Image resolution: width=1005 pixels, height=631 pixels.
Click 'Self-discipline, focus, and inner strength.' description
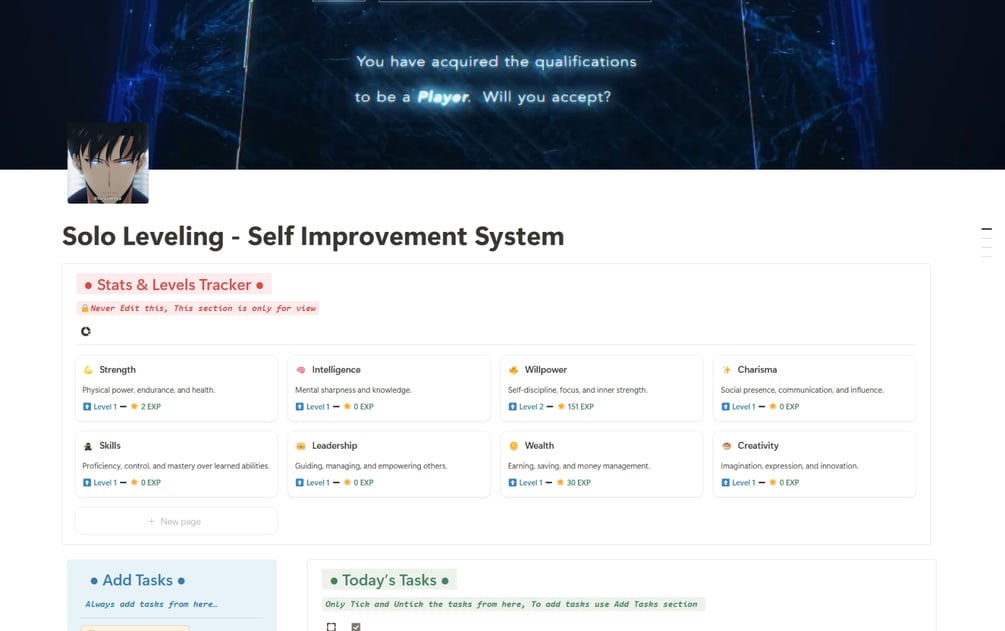click(577, 390)
